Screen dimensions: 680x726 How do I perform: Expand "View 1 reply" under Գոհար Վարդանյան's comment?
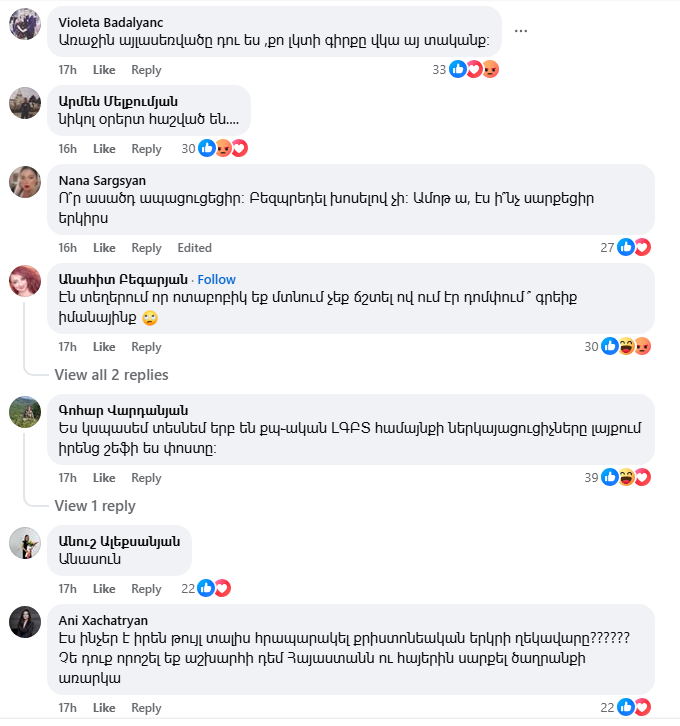tap(95, 506)
